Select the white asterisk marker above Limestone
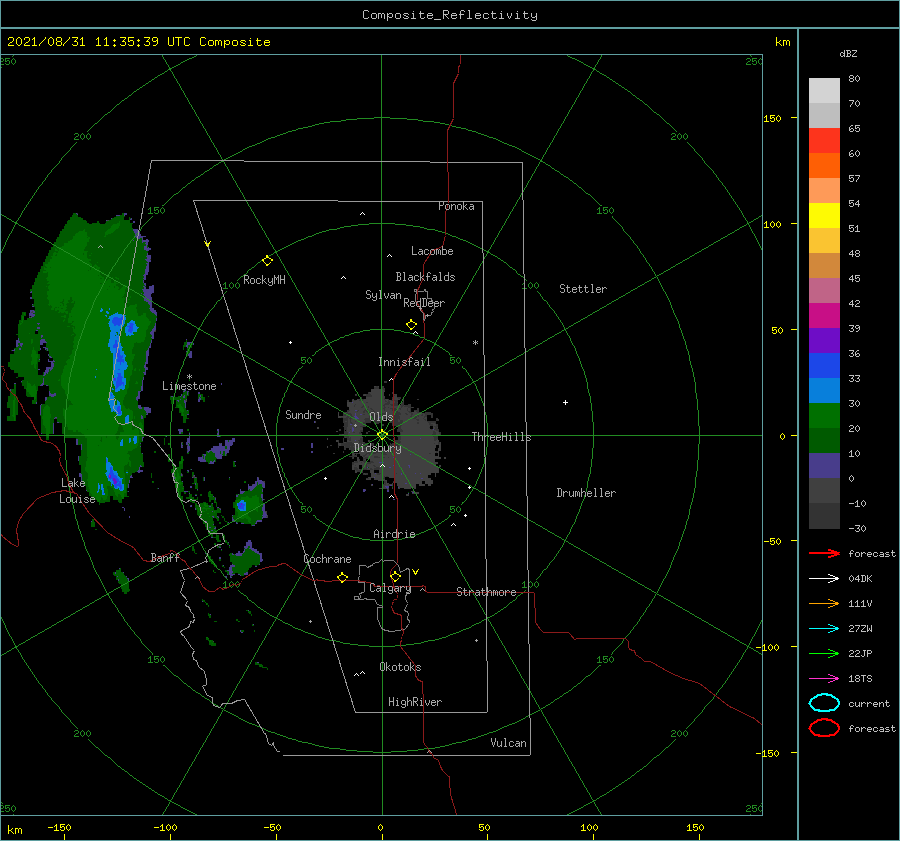The height and width of the screenshot is (841, 900). (189, 377)
